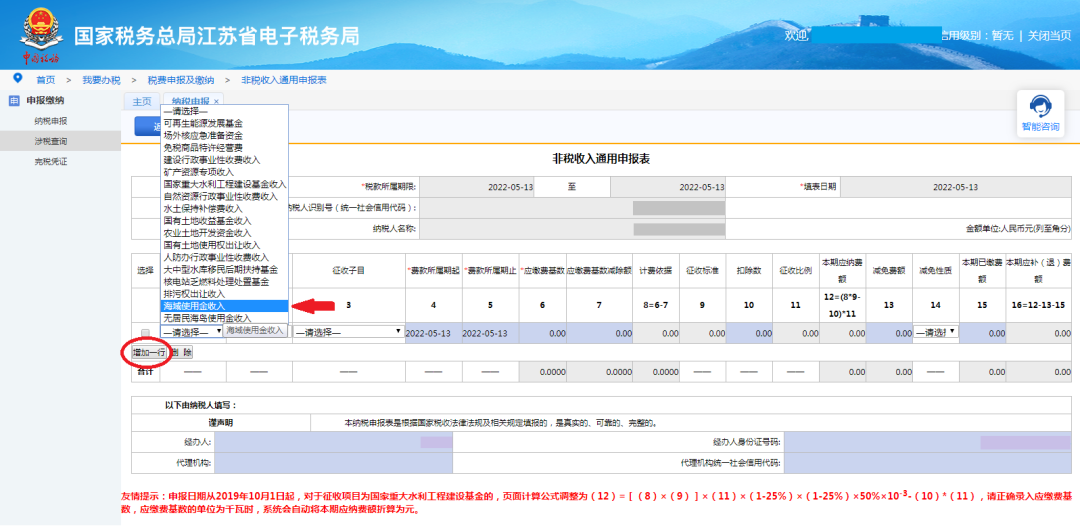Open the 征收项目 dropdown showing 请选择
The image size is (1080, 530).
click(x=192, y=332)
